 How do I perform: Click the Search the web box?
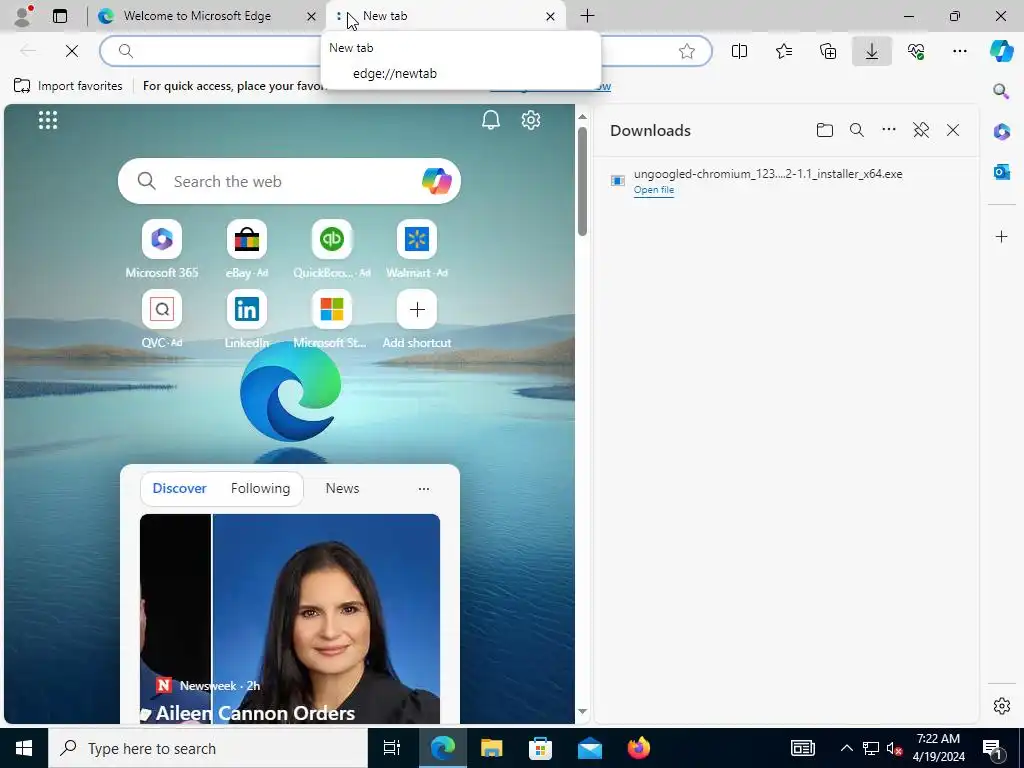click(x=289, y=181)
